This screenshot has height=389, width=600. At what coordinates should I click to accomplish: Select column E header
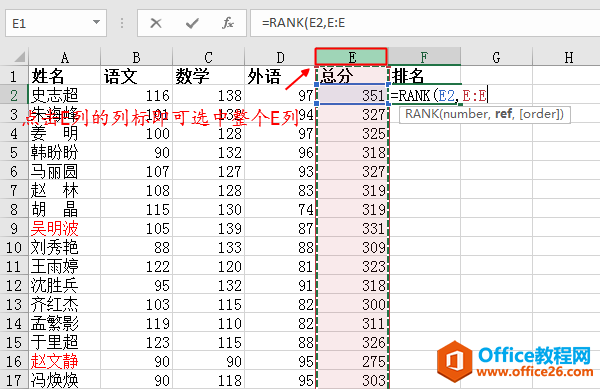tap(351, 57)
